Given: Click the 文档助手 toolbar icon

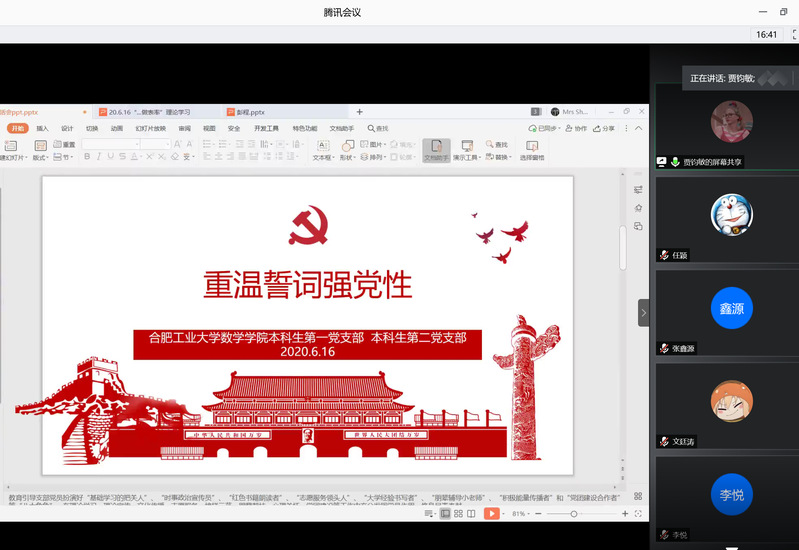Looking at the screenshot, I should point(435,150).
